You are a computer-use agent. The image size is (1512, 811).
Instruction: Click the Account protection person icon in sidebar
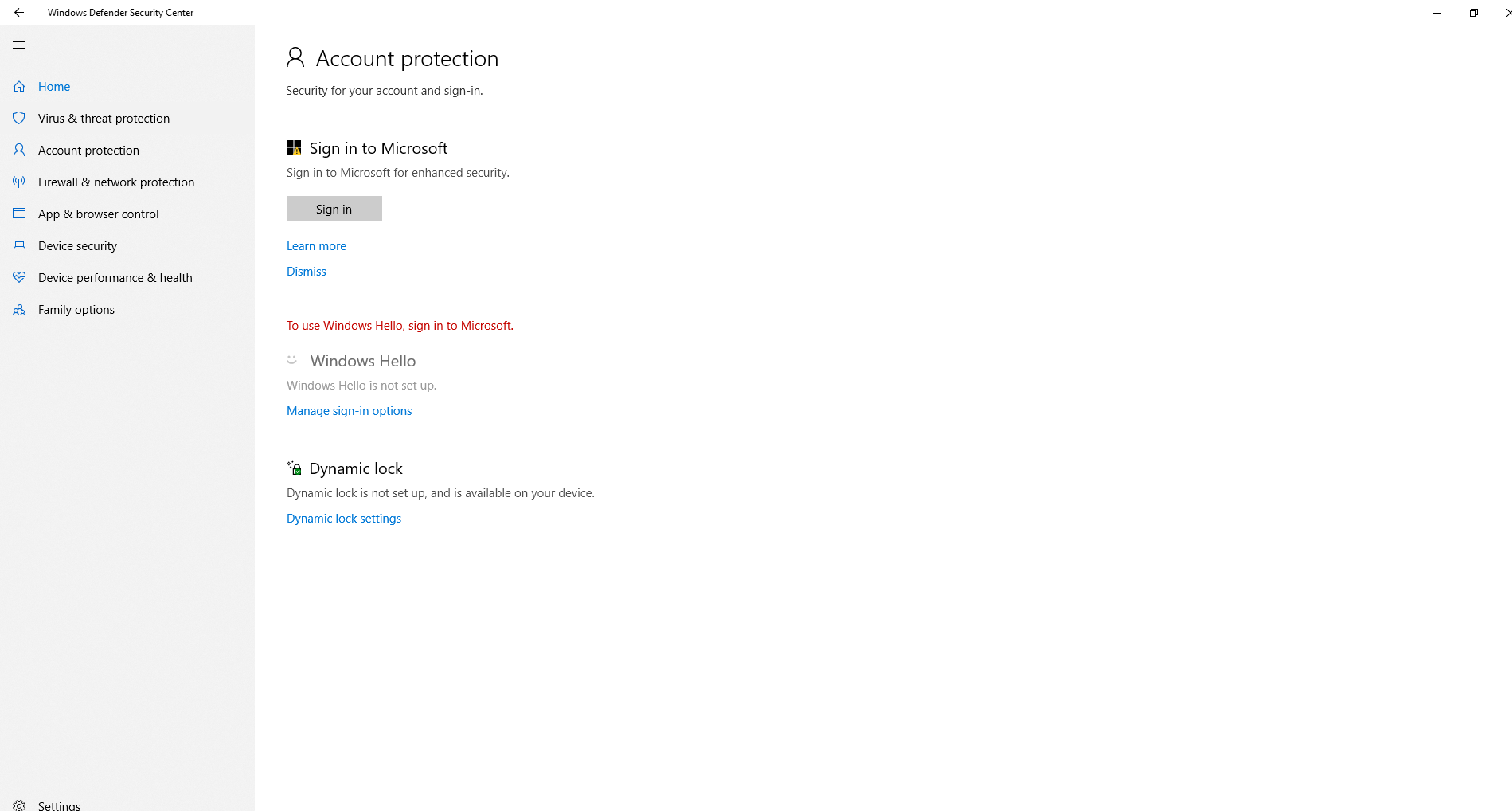click(x=19, y=150)
